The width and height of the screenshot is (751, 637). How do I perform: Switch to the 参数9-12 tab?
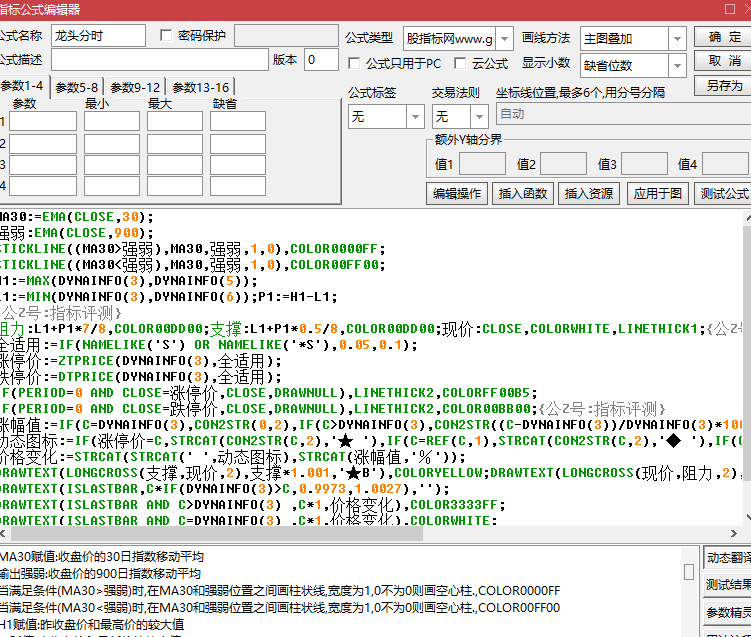(135, 88)
